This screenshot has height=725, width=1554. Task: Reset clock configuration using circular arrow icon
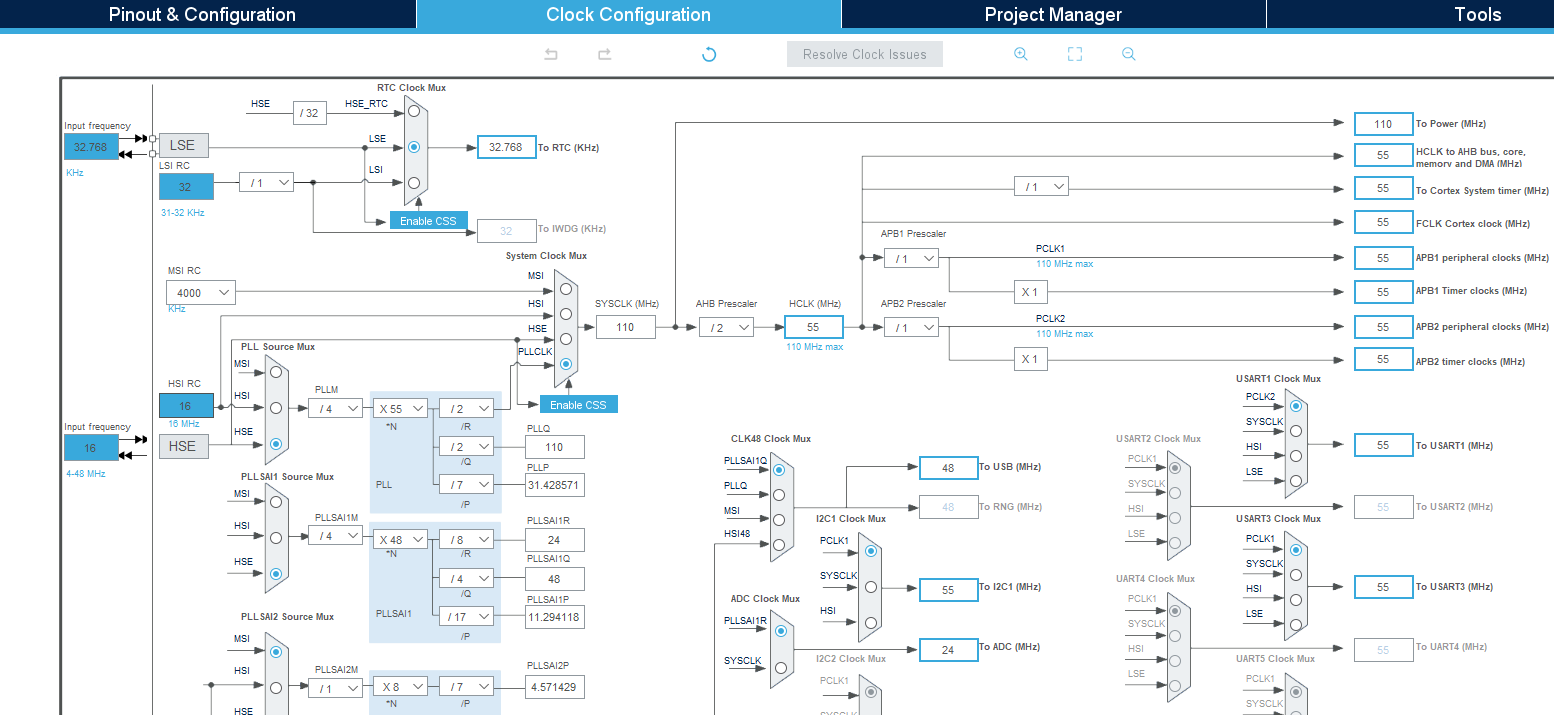tap(709, 54)
